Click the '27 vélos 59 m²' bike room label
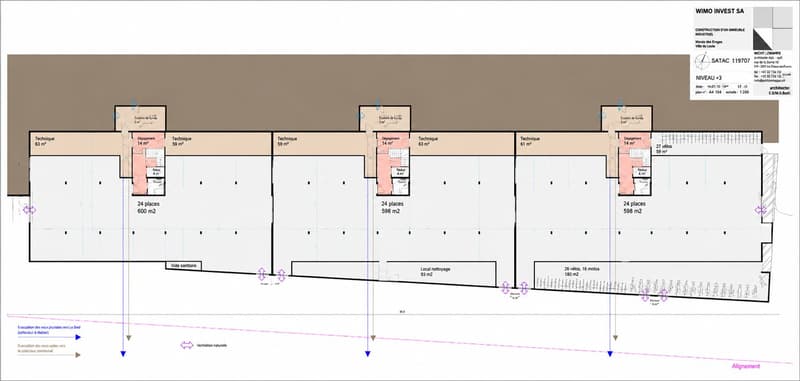This screenshot has width=800, height=381. pyautogui.click(x=663, y=149)
